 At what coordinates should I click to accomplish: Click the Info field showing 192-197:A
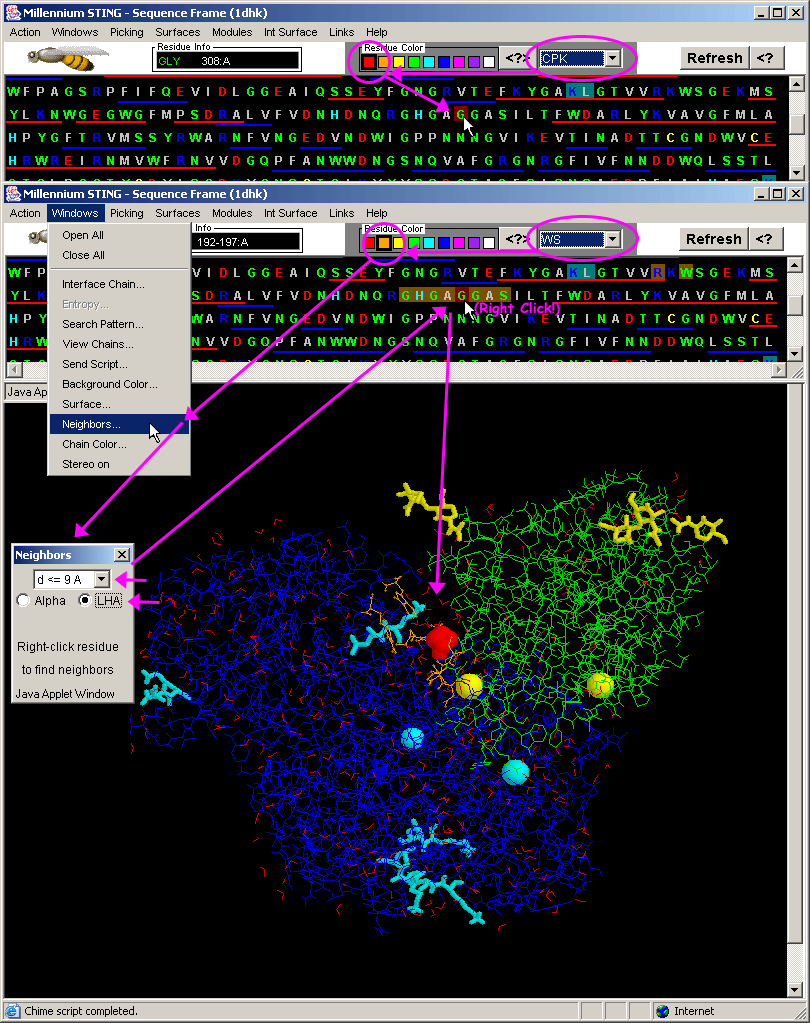click(248, 242)
